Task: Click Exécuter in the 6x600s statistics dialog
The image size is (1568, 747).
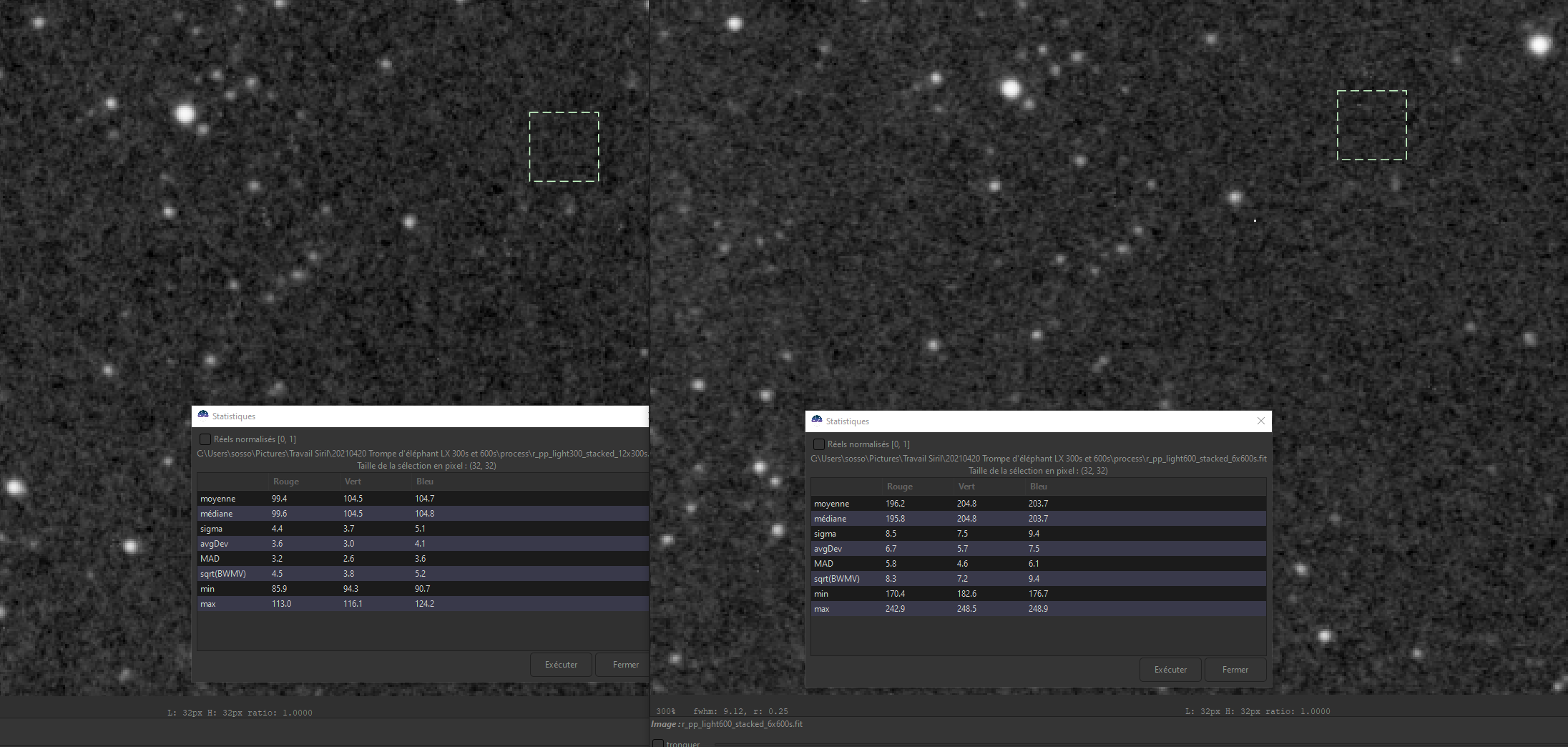Action: coord(1170,670)
